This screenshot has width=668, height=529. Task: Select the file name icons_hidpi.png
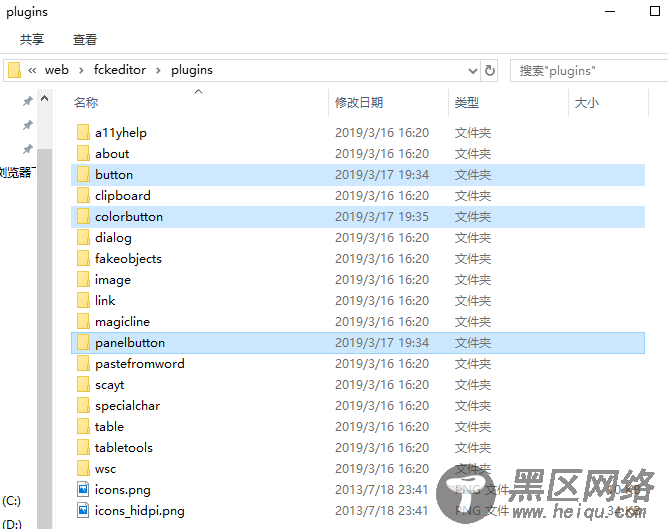[x=140, y=511]
